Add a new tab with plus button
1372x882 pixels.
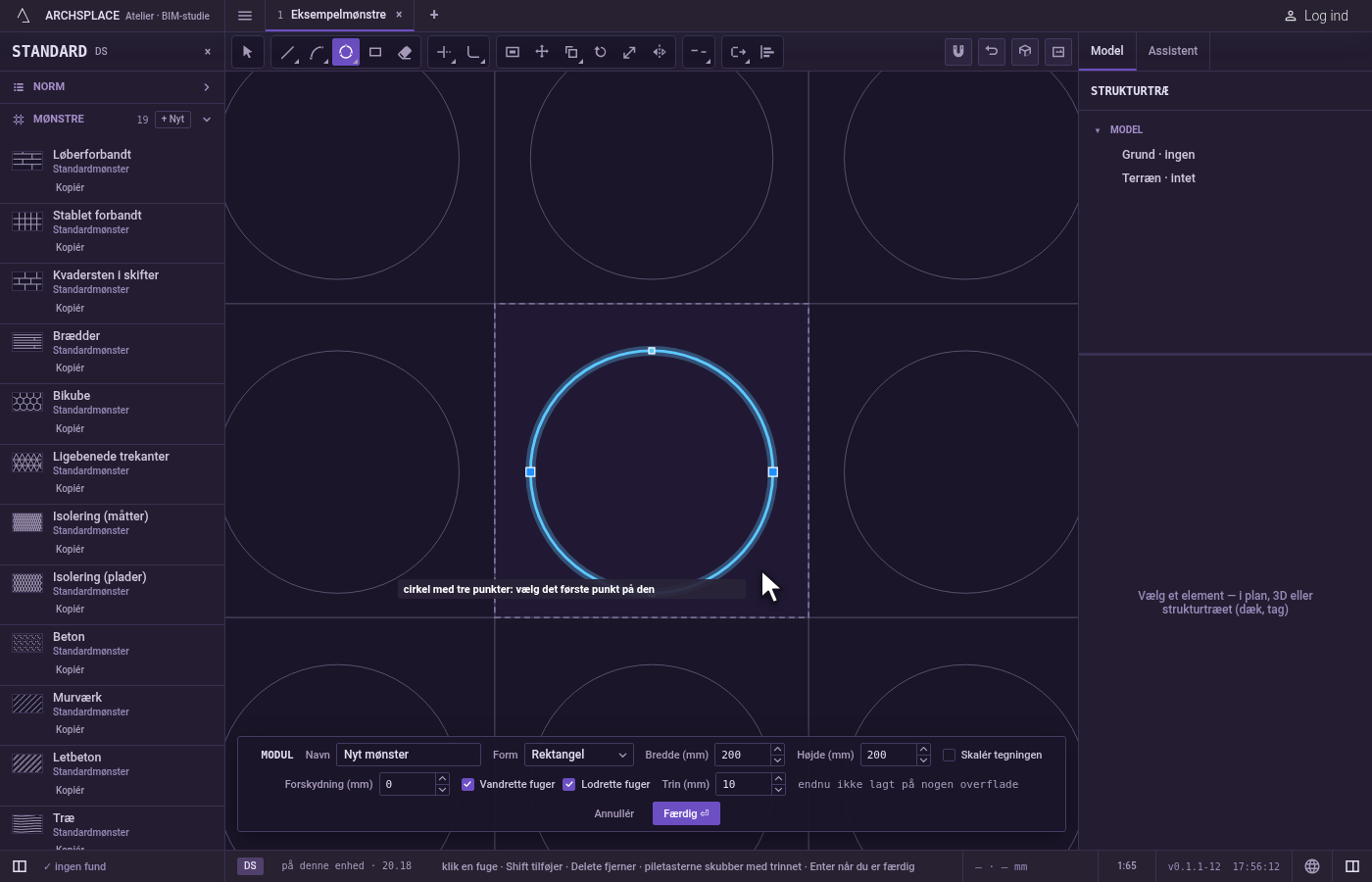(x=434, y=16)
